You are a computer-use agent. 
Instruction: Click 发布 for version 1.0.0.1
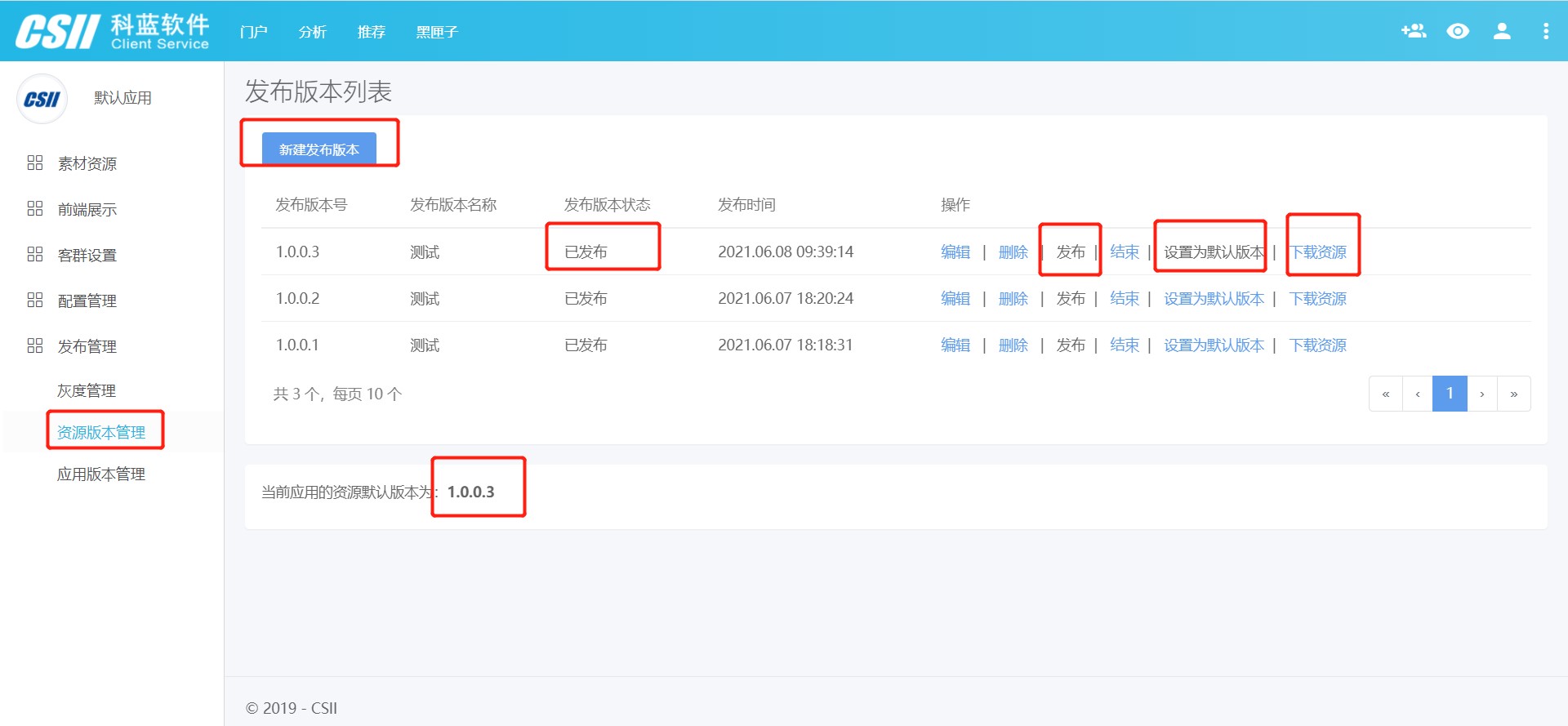[x=1071, y=345]
